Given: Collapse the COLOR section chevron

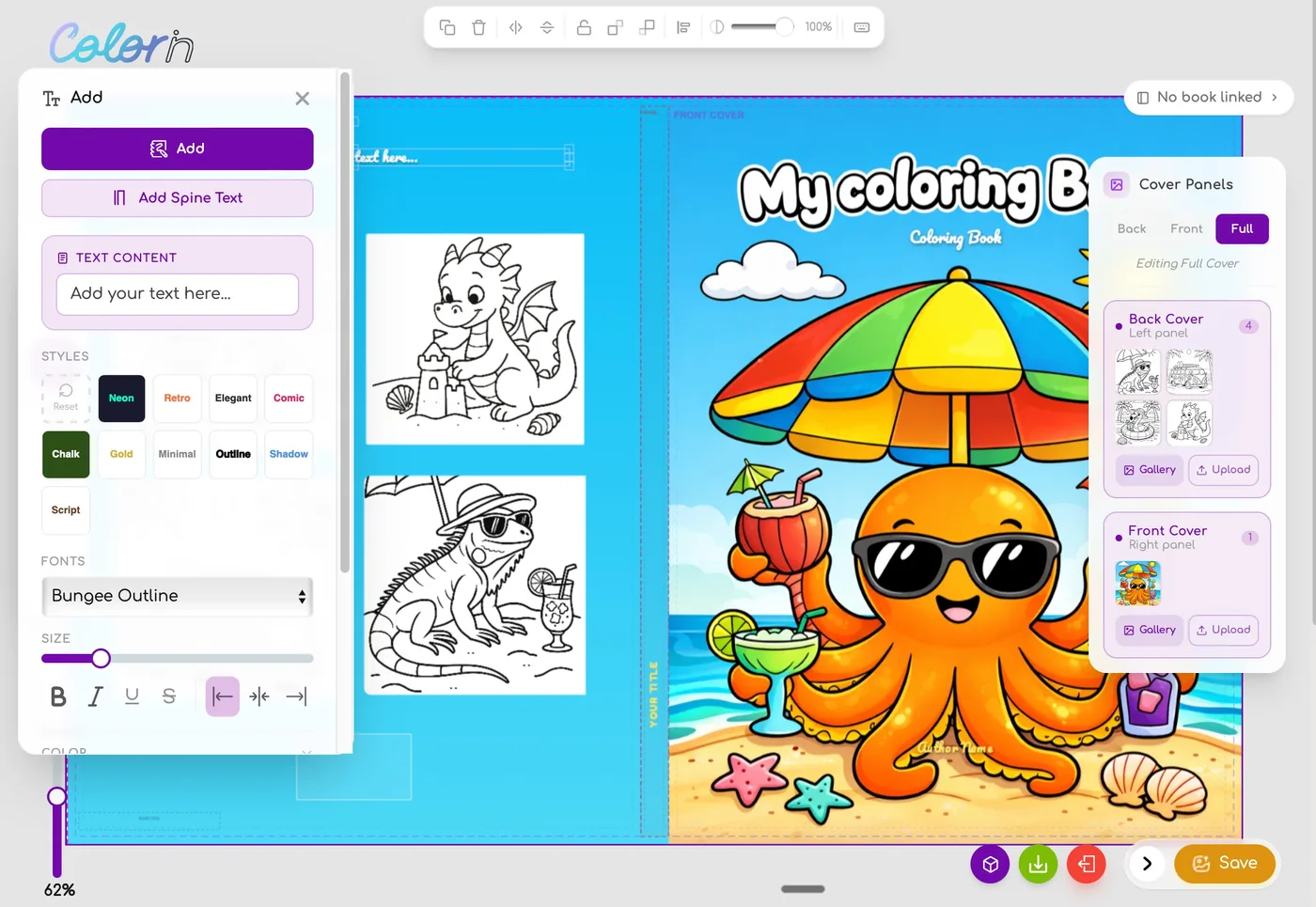Looking at the screenshot, I should click(305, 752).
